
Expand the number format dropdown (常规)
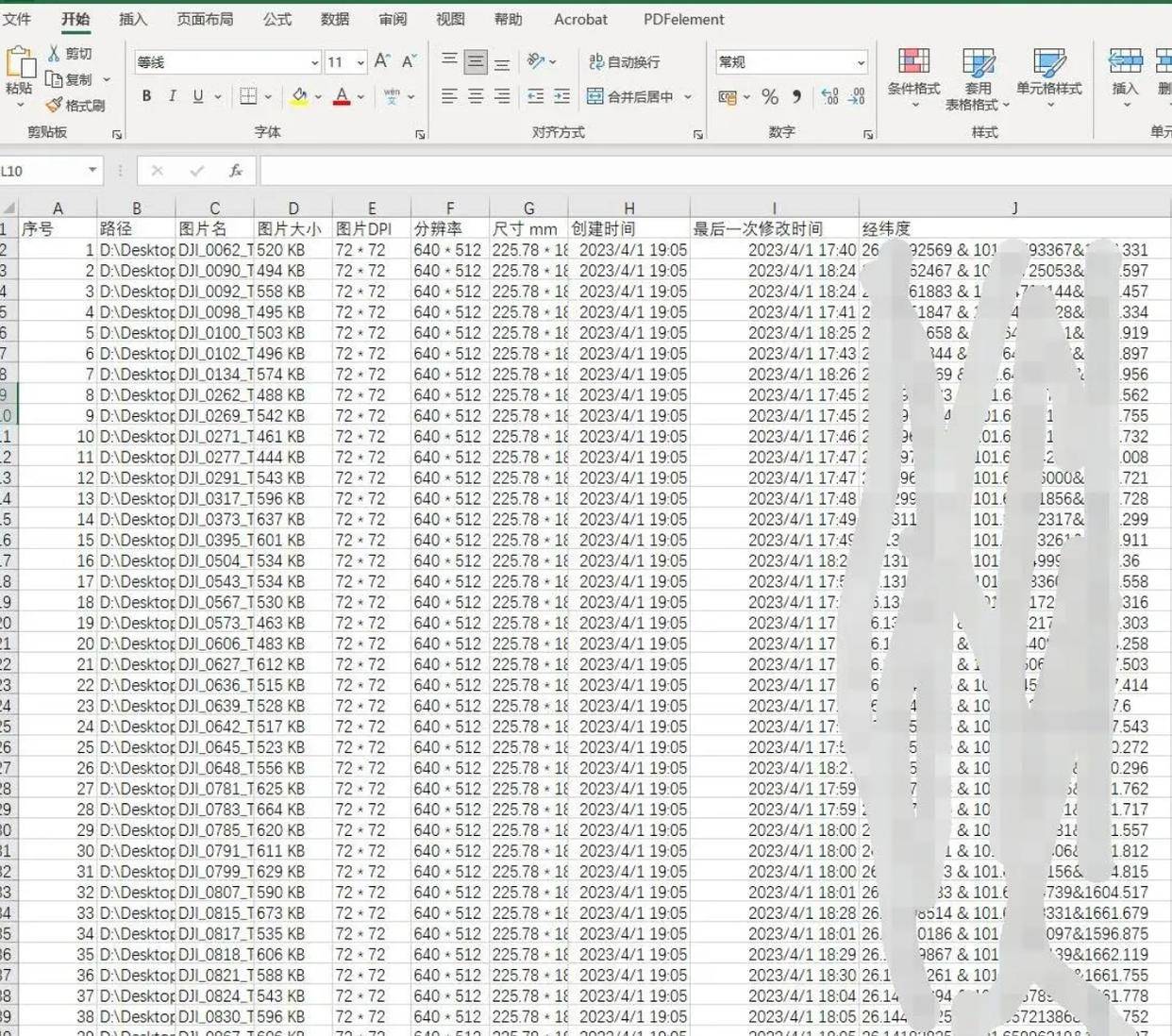[x=861, y=62]
